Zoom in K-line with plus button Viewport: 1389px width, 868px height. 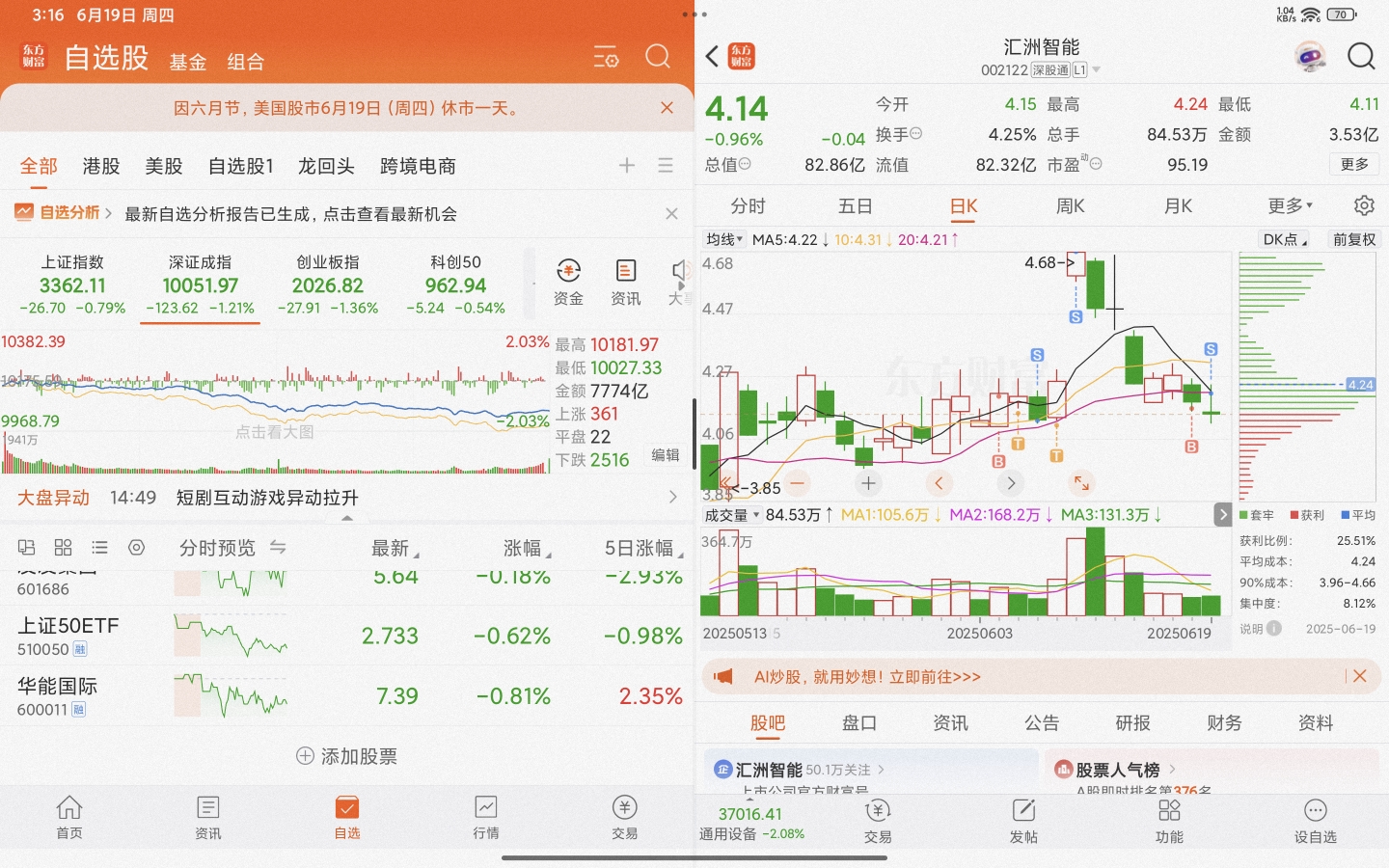(x=868, y=482)
